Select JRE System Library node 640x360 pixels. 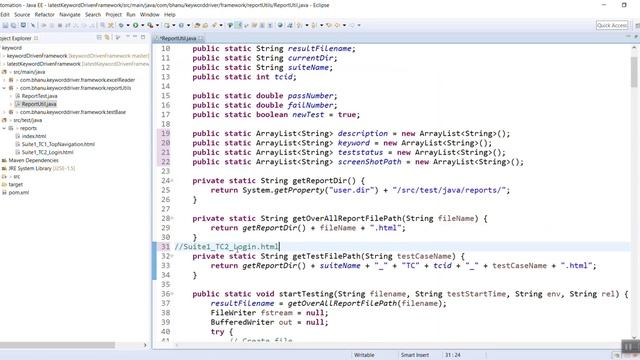(42, 168)
